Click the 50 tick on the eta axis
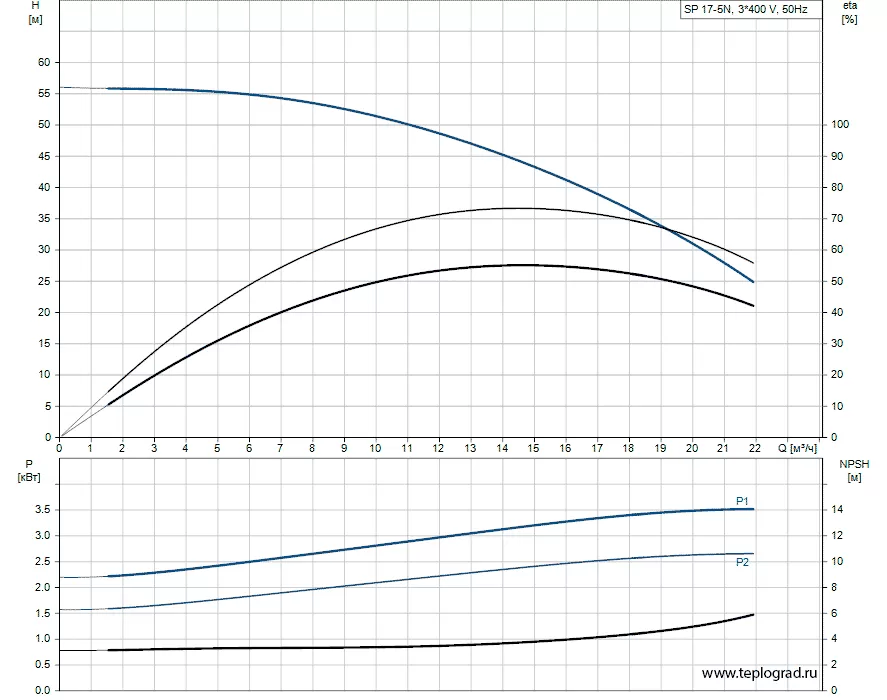Image resolution: width=887 pixels, height=700 pixels. 838,281
